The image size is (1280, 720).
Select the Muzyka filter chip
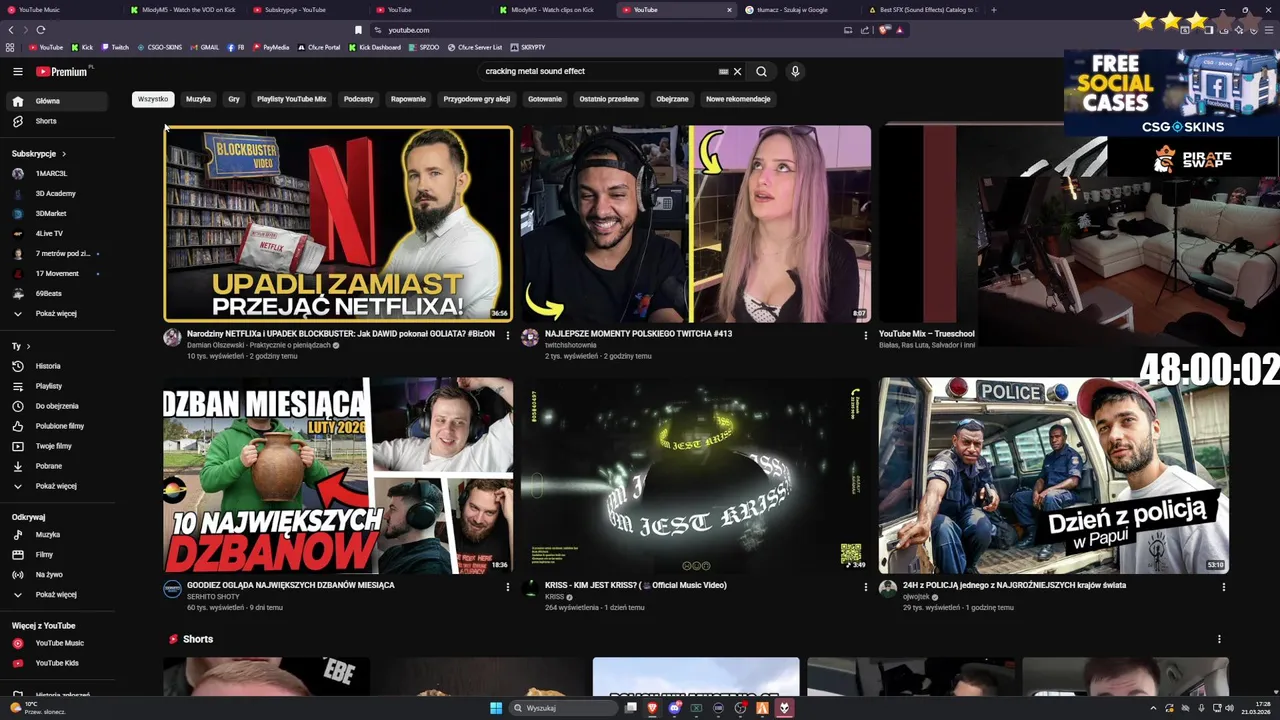[x=198, y=99]
